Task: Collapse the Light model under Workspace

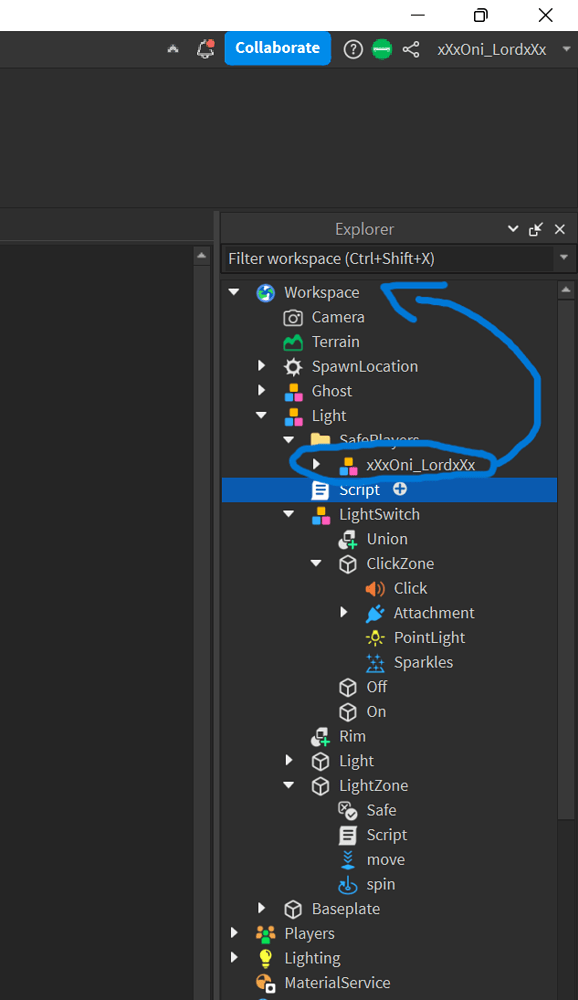Action: [261, 415]
